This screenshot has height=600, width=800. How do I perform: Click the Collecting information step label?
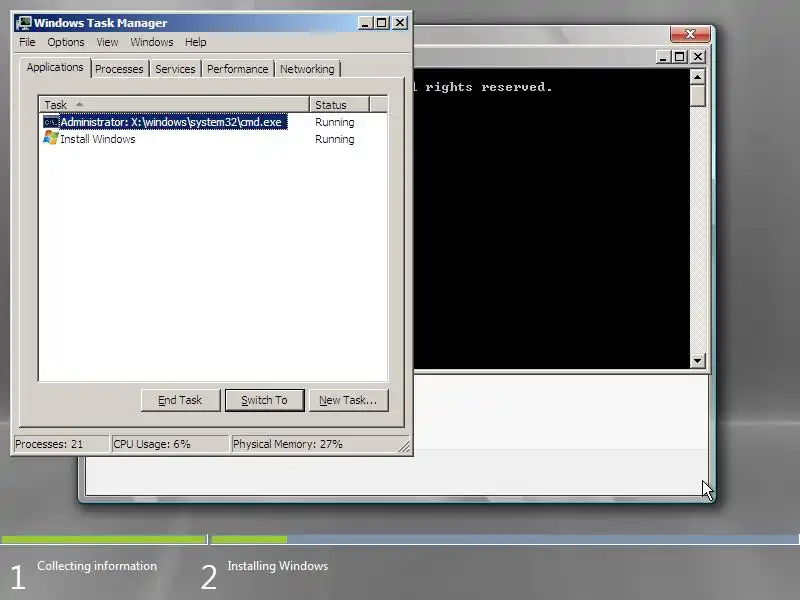click(x=97, y=566)
